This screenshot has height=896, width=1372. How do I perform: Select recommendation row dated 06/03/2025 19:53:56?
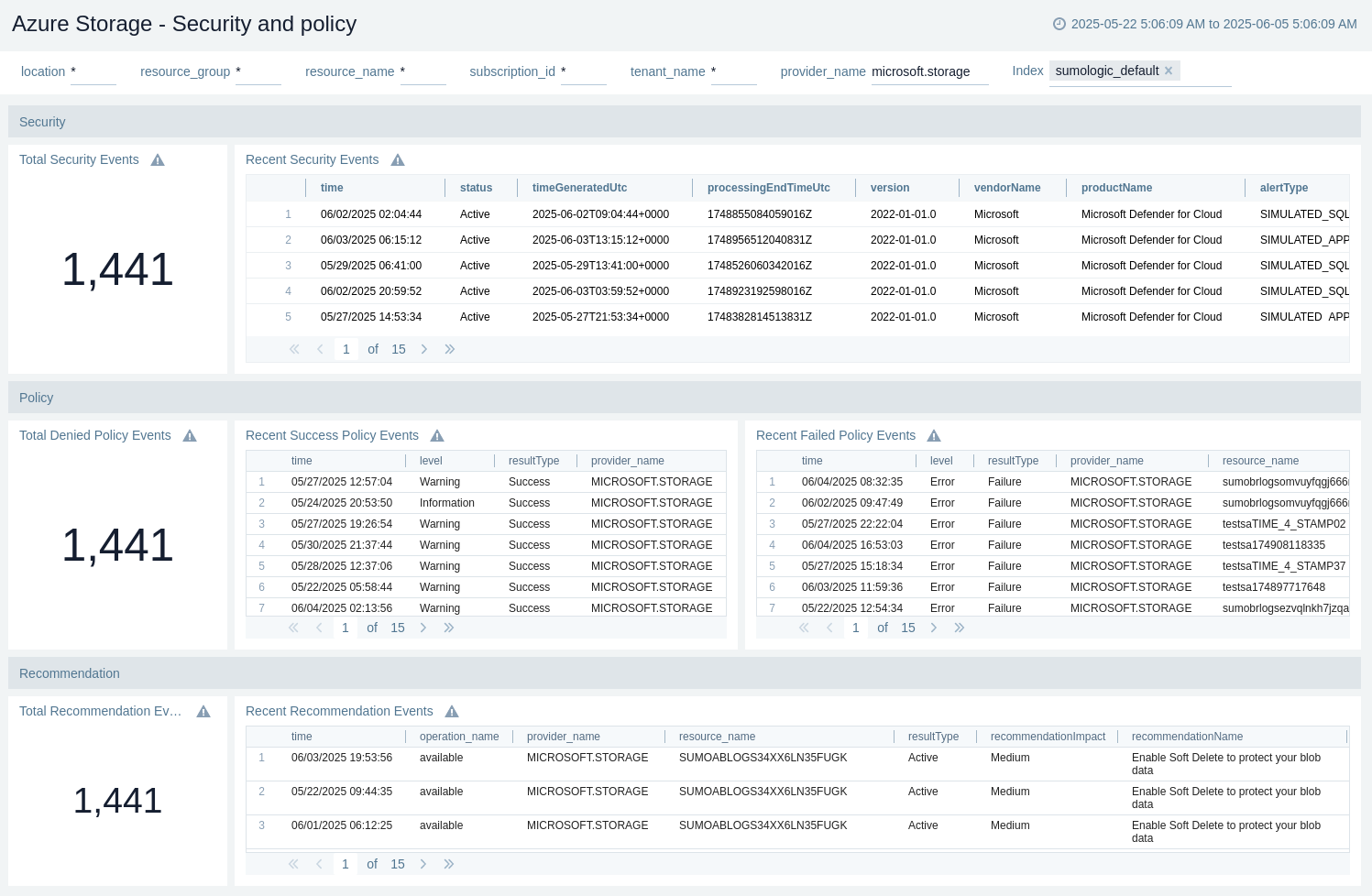(x=797, y=764)
